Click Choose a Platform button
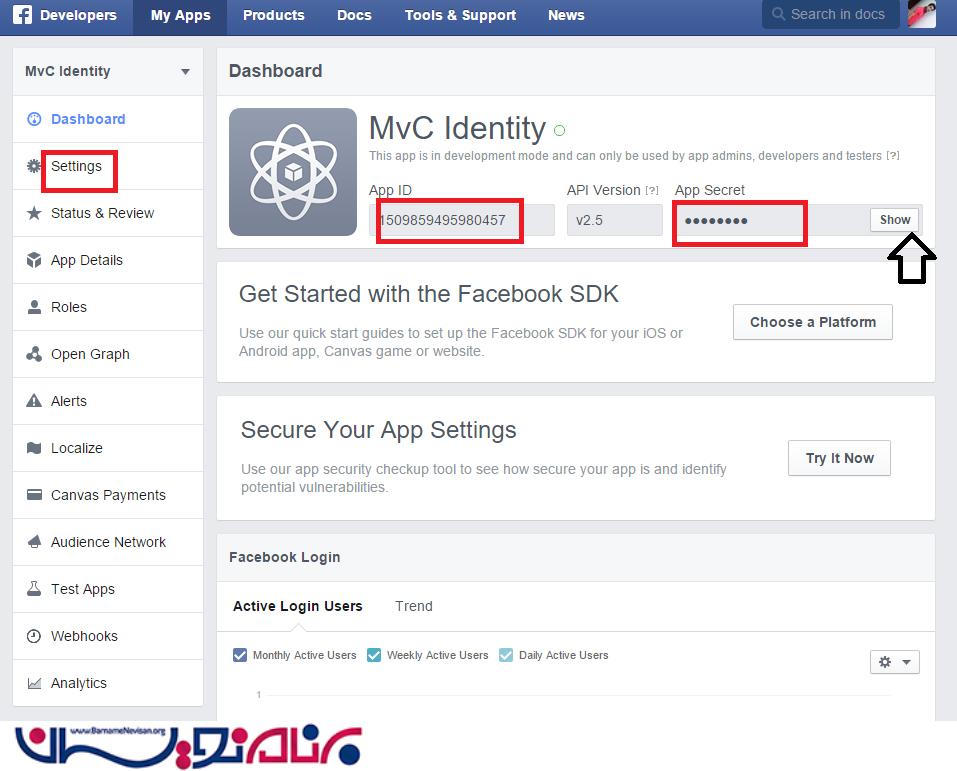The image size is (957, 771). 812,322
